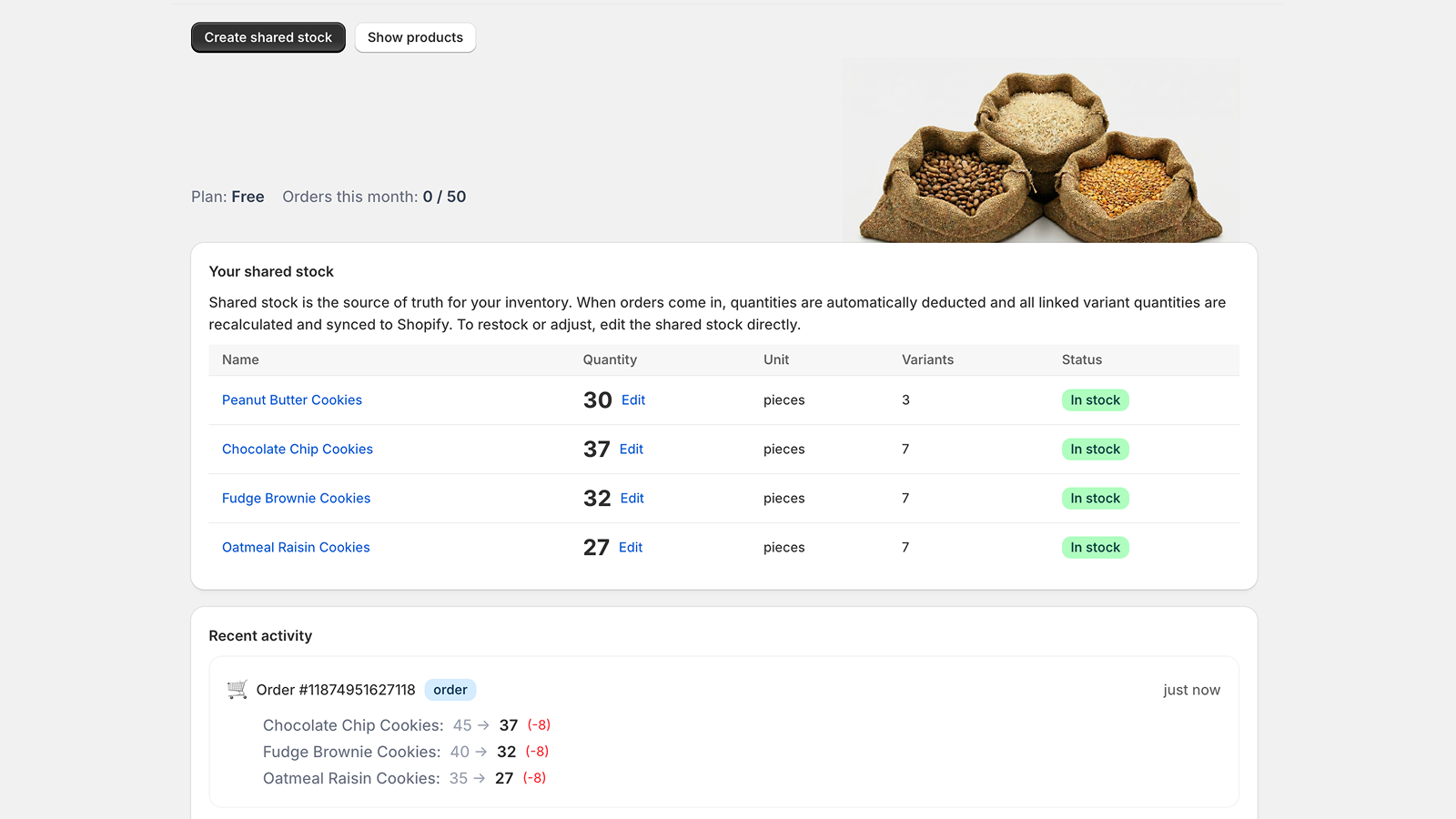Click the shopping cart icon beside Order #11874951627118
The width and height of the screenshot is (1456, 819).
238,689
